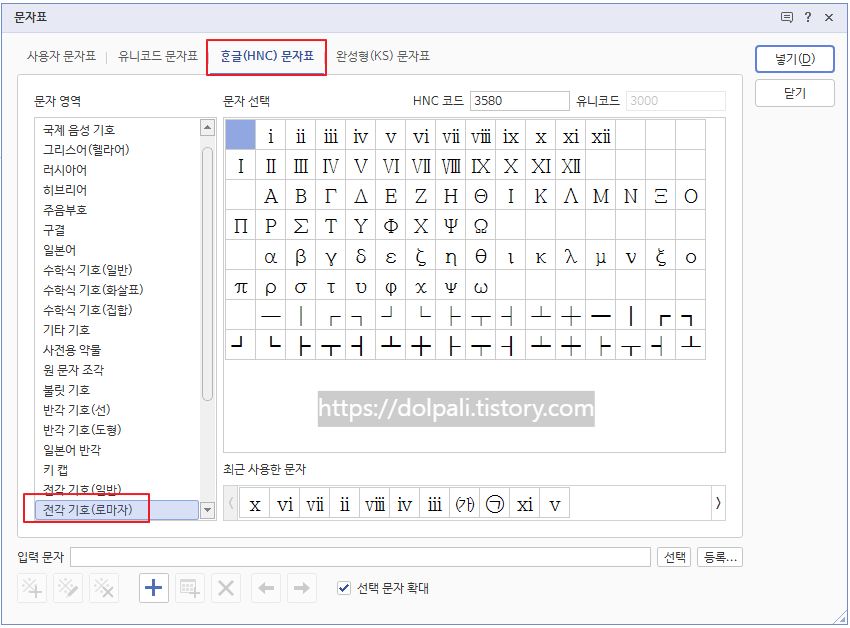
Task: Enable the 선택 문자 확대 checkbox
Action: [x=345, y=587]
